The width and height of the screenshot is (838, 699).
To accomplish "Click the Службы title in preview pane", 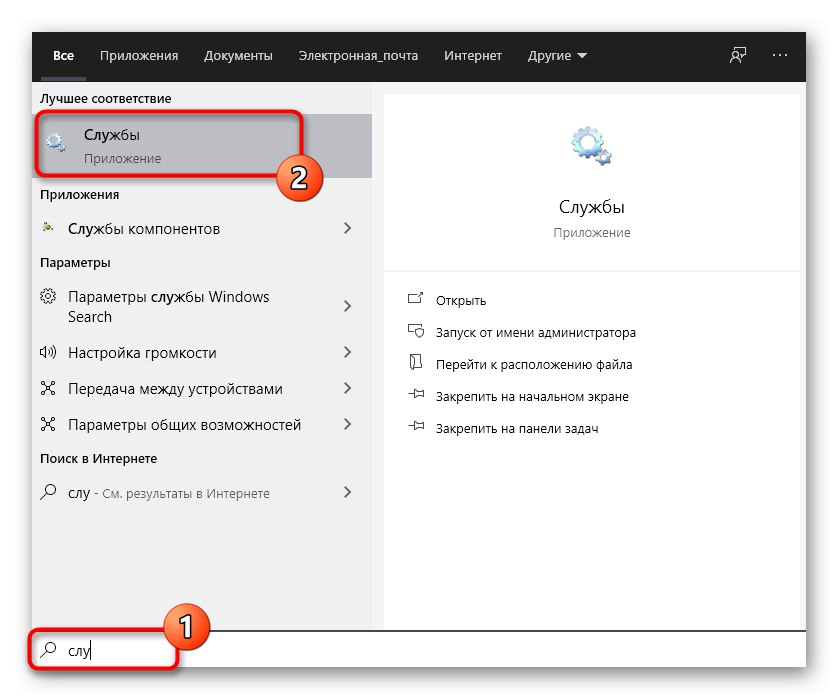I will (x=591, y=207).
